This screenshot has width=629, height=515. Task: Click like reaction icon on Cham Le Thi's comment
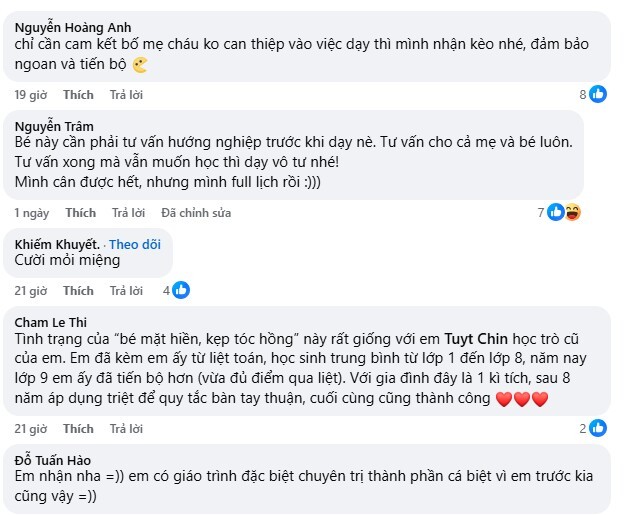[598, 428]
